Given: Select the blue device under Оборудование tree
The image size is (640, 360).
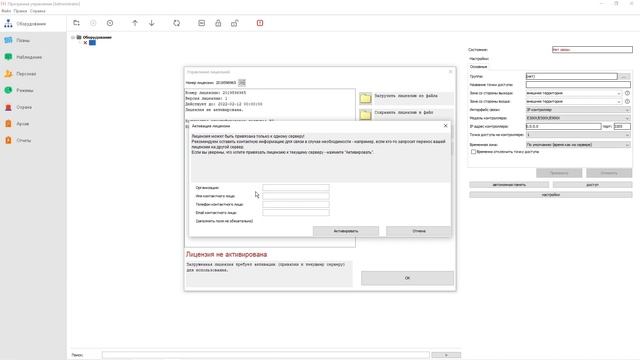Looking at the screenshot, I should click(x=93, y=42).
